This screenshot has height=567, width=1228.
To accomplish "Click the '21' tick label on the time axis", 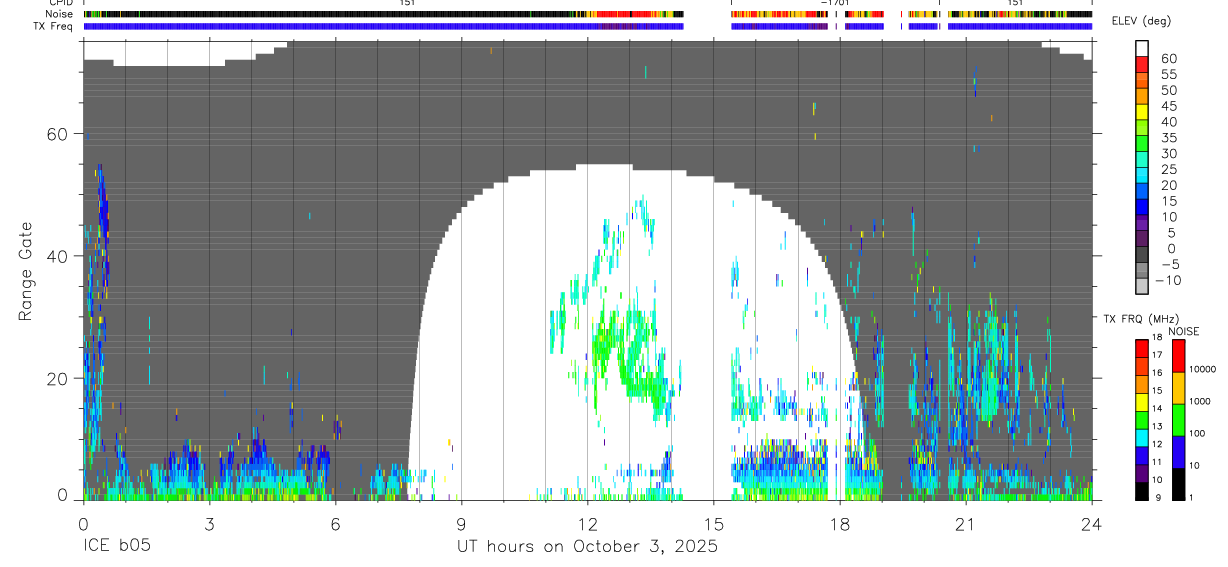I will coord(966,524).
